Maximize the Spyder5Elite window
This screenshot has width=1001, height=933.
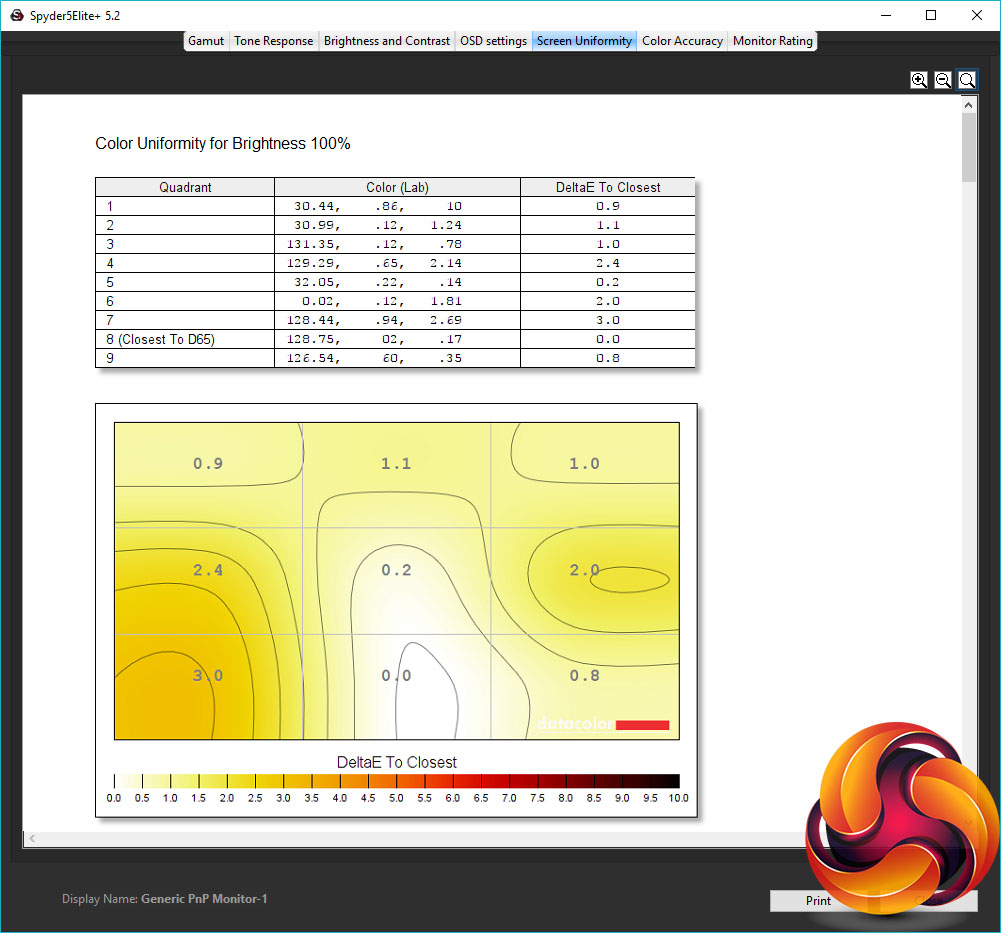(931, 15)
